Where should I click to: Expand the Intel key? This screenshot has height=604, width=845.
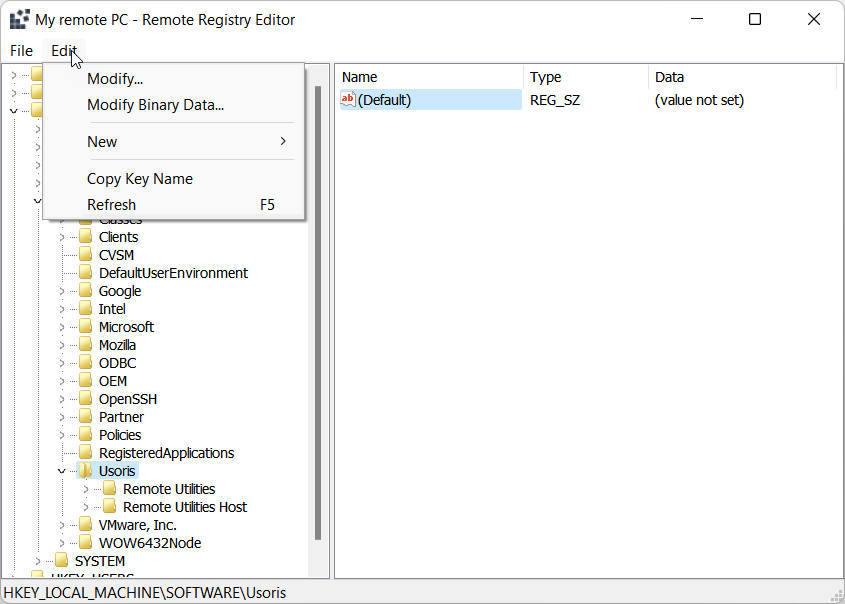61,309
